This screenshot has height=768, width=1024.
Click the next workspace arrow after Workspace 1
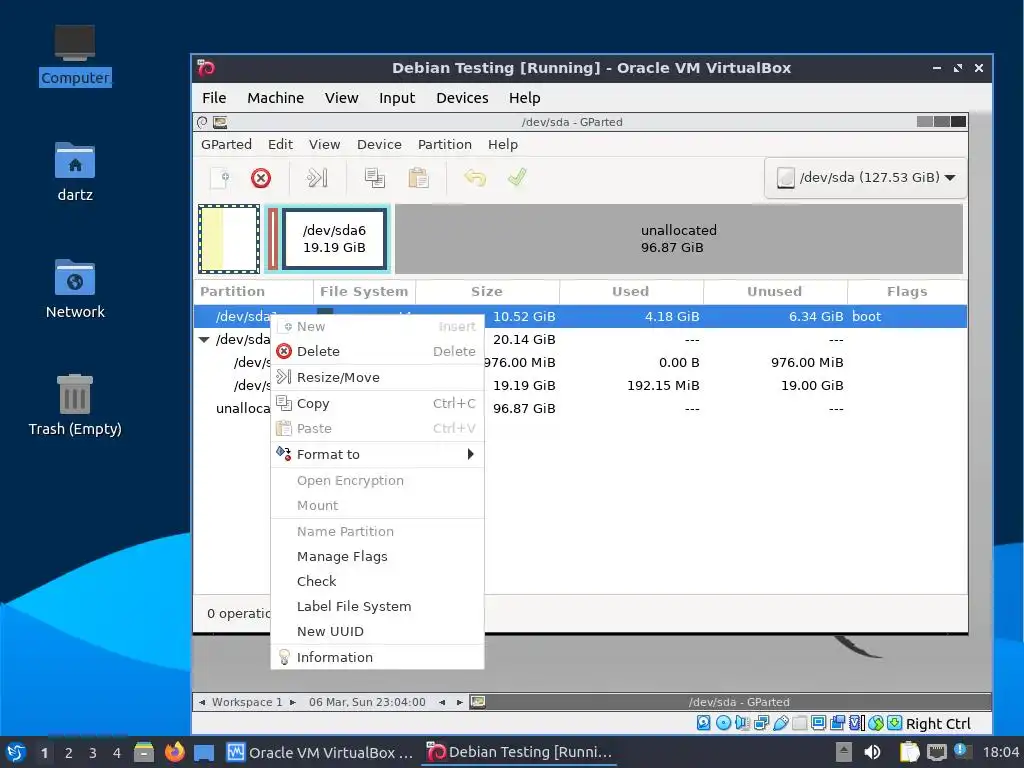[293, 703]
